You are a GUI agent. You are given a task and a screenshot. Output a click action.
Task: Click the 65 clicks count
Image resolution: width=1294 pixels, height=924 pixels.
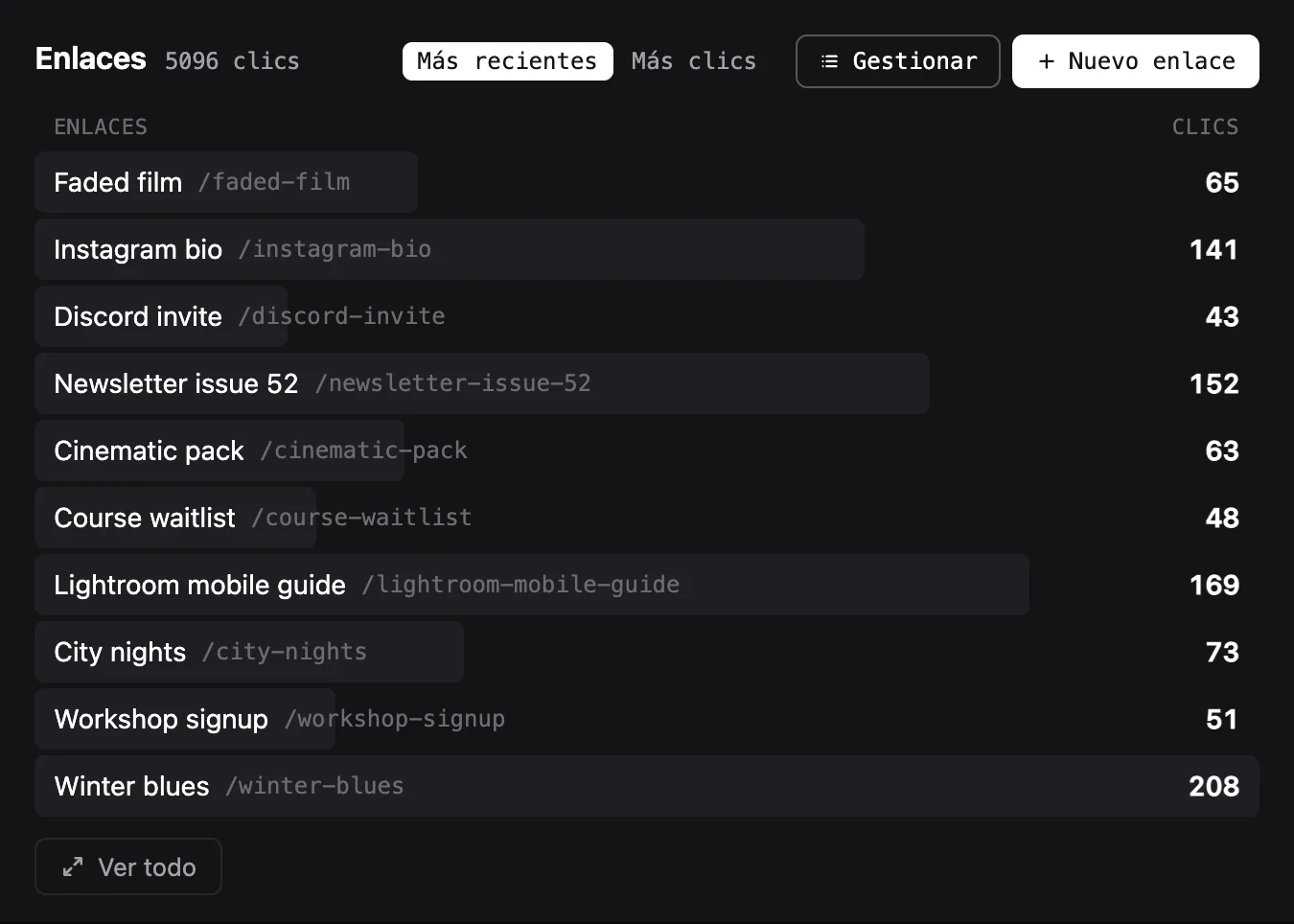tap(1222, 182)
